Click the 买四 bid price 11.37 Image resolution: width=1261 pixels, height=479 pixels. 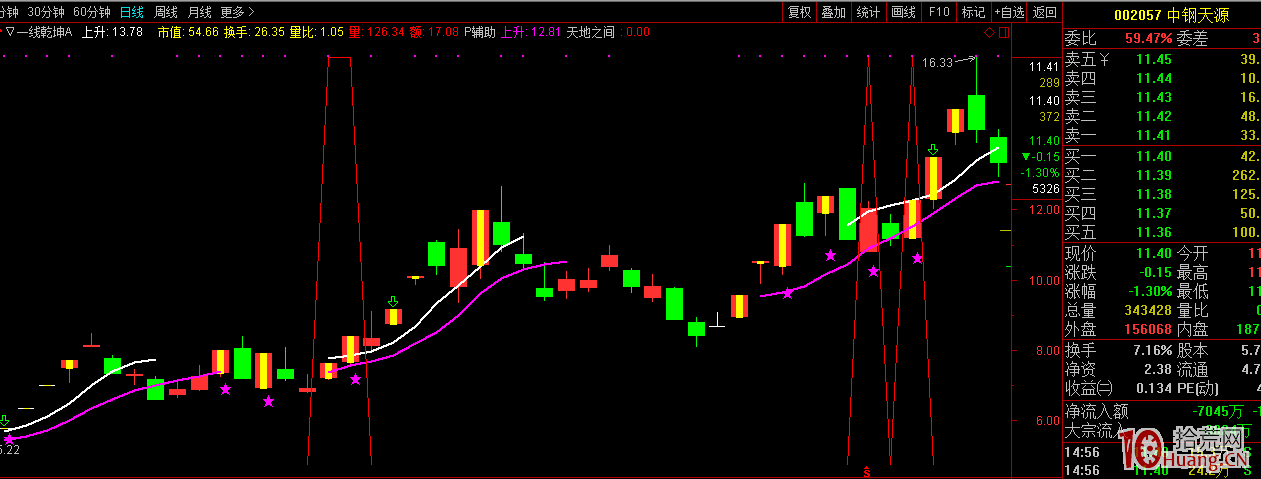point(1153,213)
